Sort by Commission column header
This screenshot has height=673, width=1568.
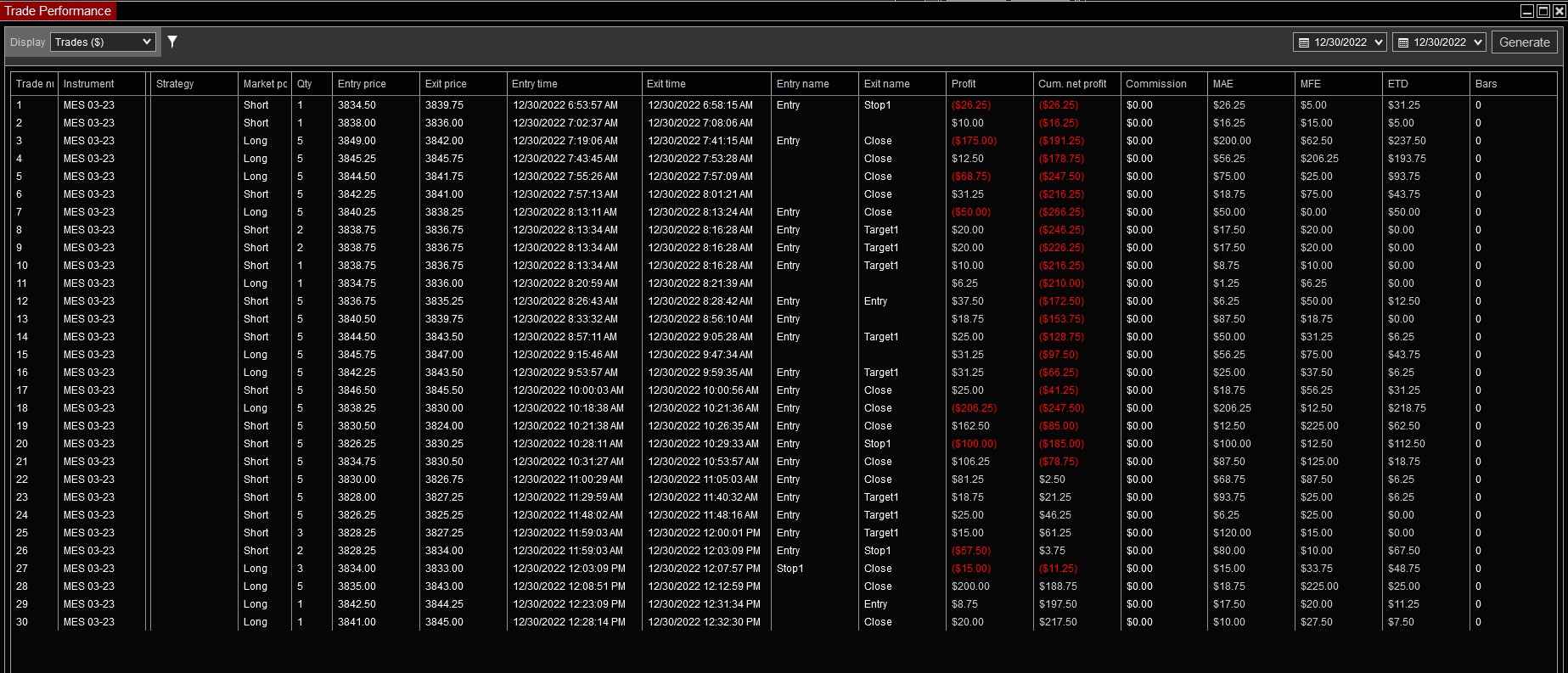point(1164,84)
